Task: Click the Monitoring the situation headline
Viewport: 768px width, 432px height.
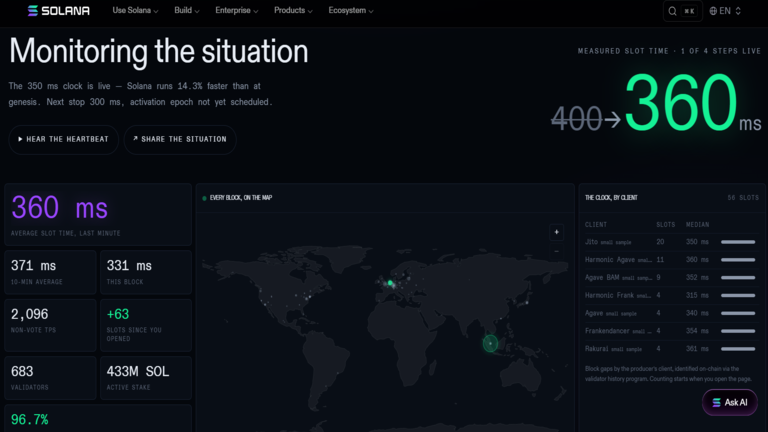Action: point(159,52)
